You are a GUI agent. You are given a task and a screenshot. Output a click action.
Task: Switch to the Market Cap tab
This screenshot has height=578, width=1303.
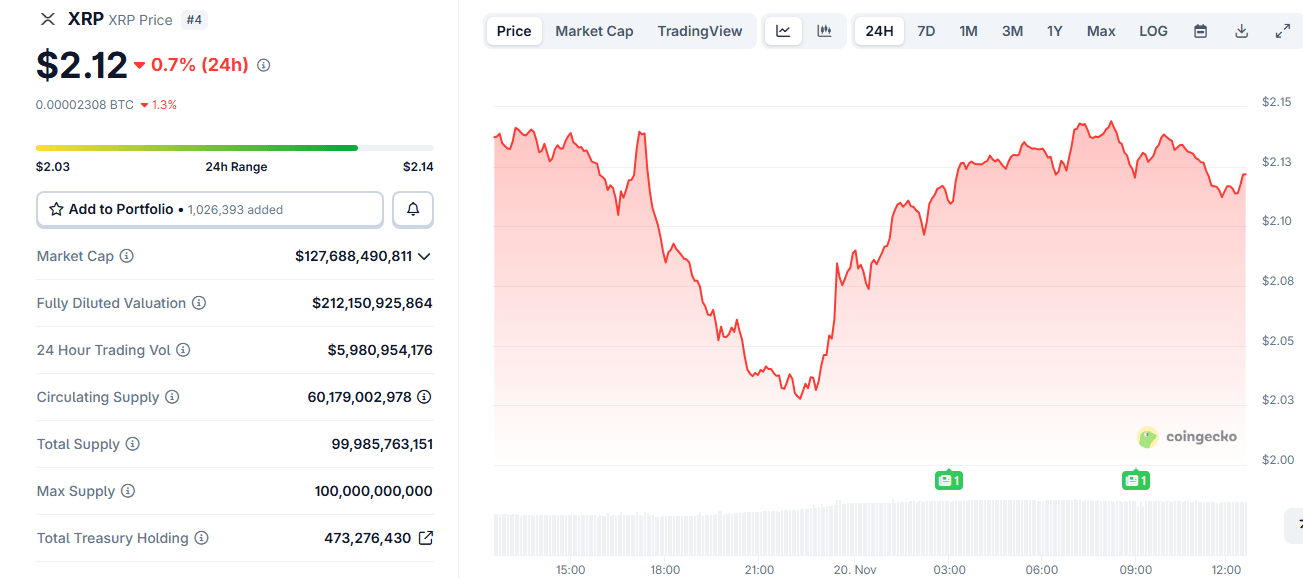click(594, 31)
